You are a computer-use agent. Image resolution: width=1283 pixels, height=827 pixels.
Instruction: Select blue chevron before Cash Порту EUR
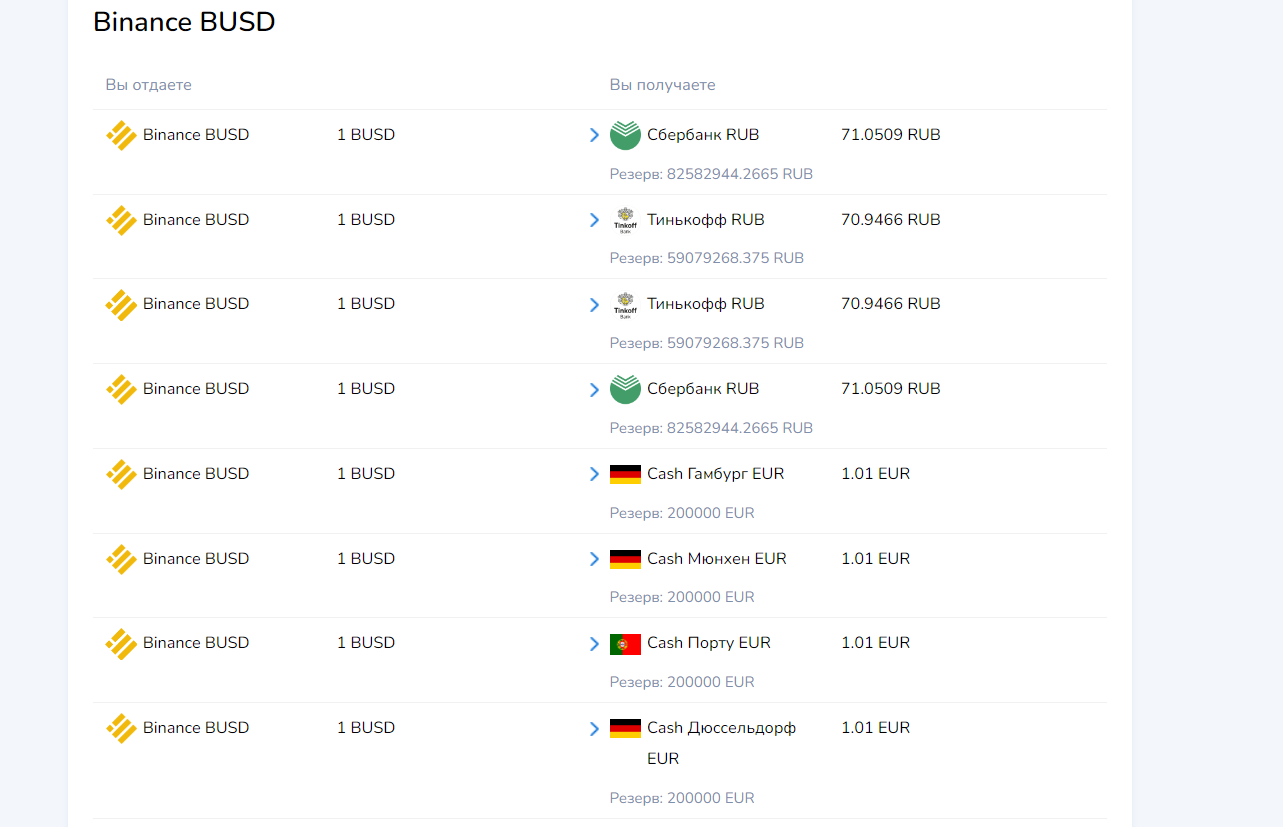[x=595, y=644]
